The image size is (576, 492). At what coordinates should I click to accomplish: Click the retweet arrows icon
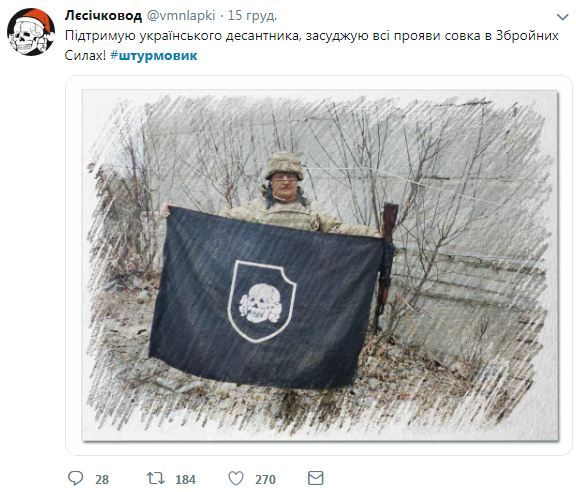click(x=156, y=478)
